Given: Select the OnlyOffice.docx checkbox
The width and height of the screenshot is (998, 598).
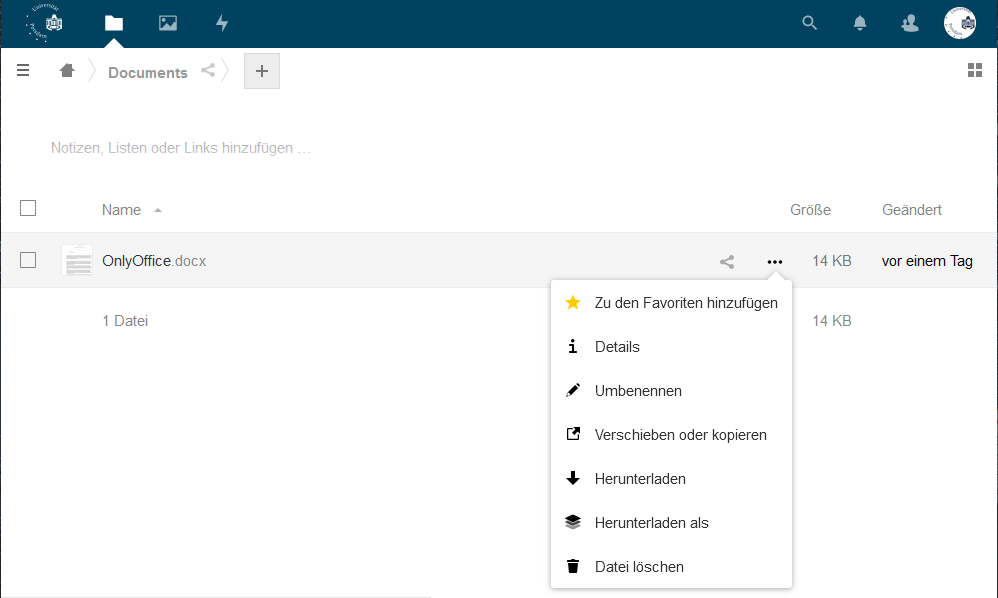Looking at the screenshot, I should (x=28, y=260).
